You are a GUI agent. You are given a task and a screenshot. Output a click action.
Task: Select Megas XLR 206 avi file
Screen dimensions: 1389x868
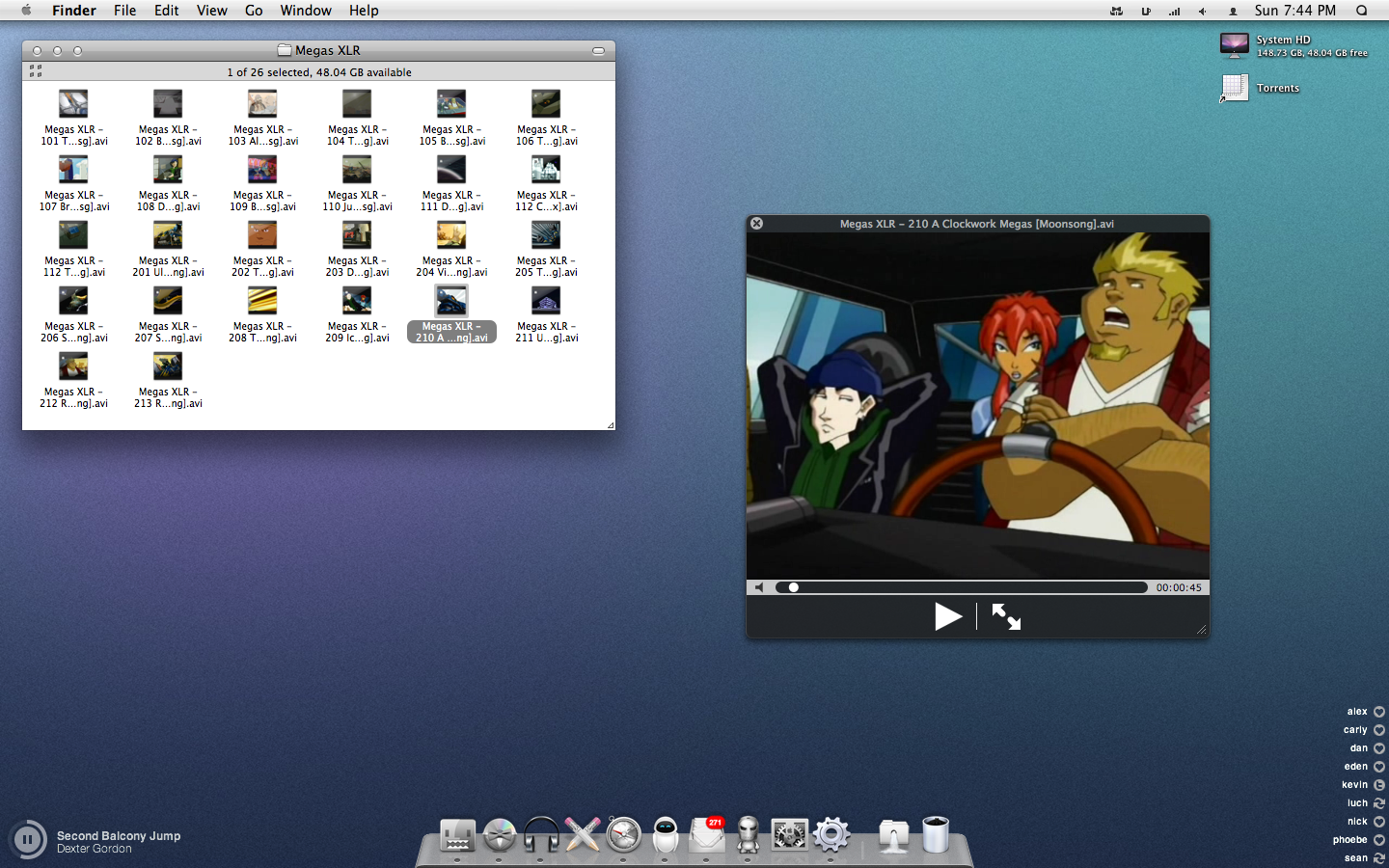(x=73, y=315)
